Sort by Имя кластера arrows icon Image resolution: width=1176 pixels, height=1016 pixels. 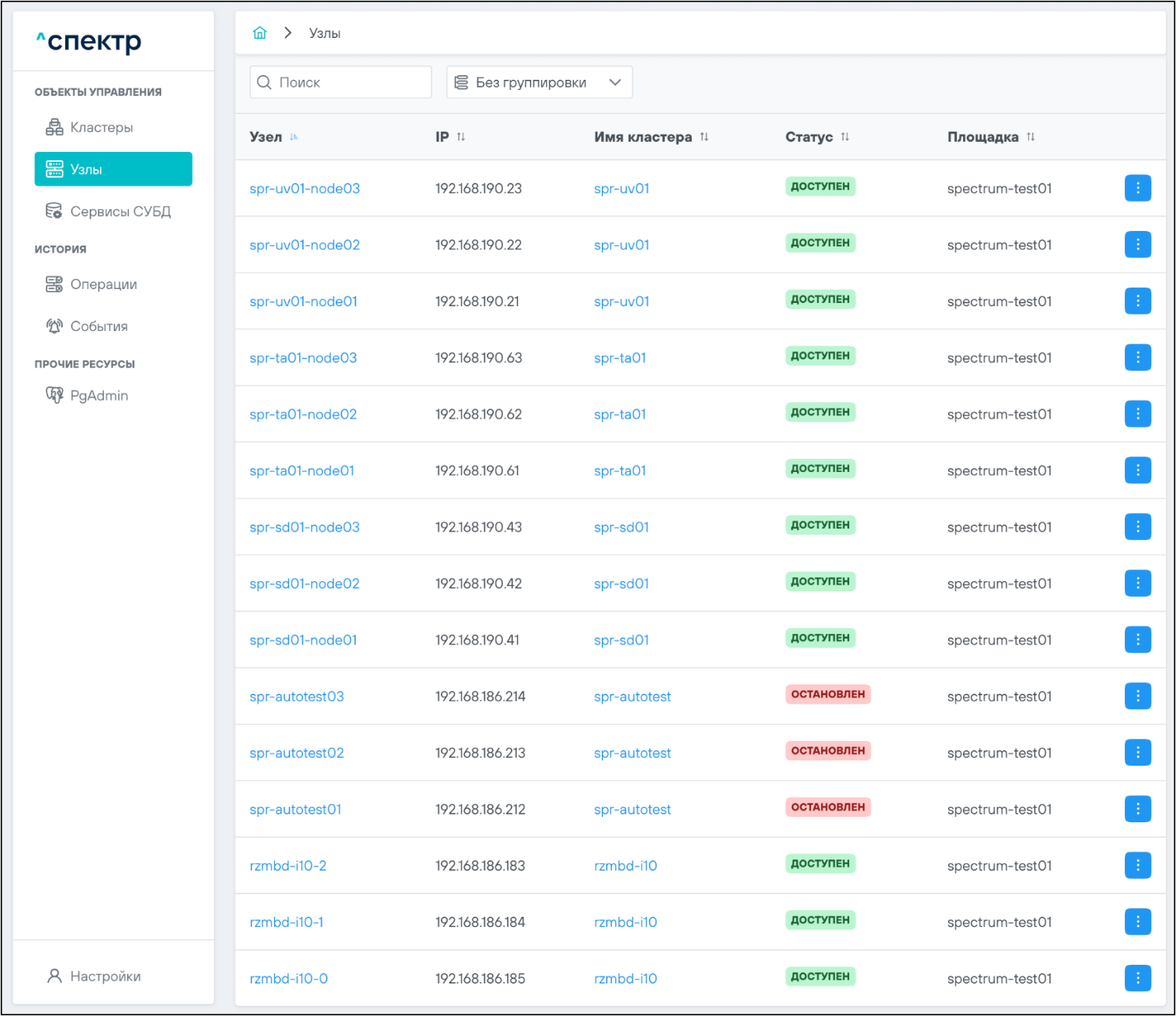(x=704, y=137)
